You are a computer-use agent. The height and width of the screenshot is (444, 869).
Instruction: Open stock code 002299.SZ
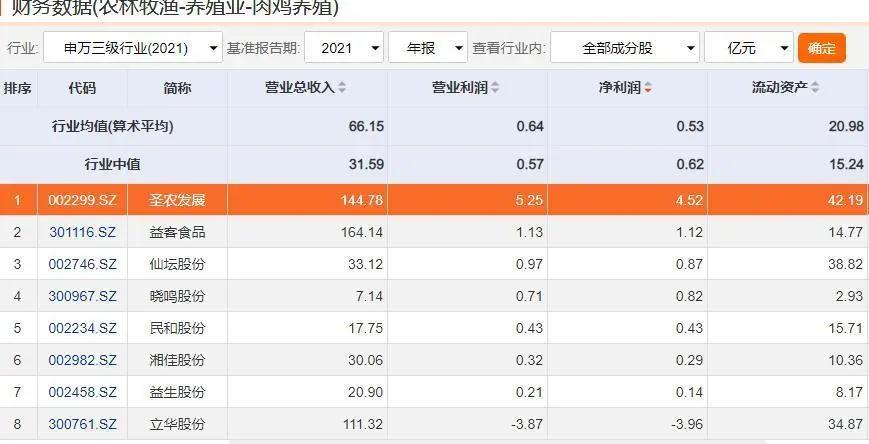(x=83, y=200)
